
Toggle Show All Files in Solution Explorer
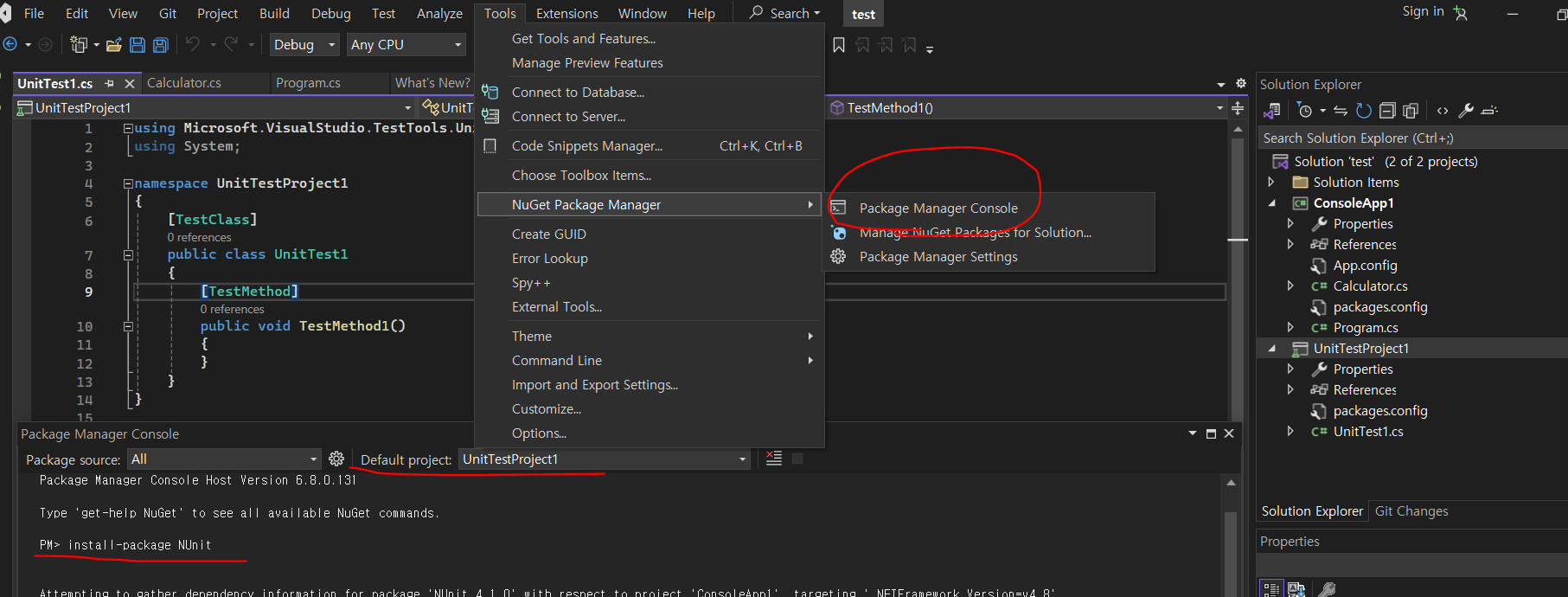tap(1411, 111)
